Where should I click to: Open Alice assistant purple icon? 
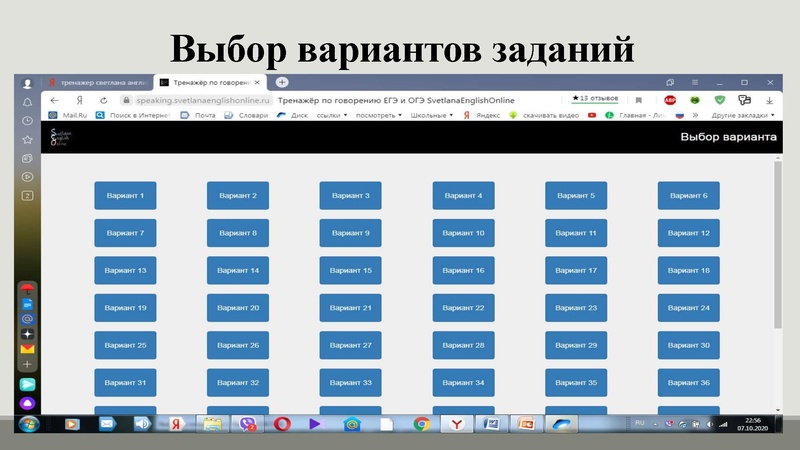coord(28,403)
